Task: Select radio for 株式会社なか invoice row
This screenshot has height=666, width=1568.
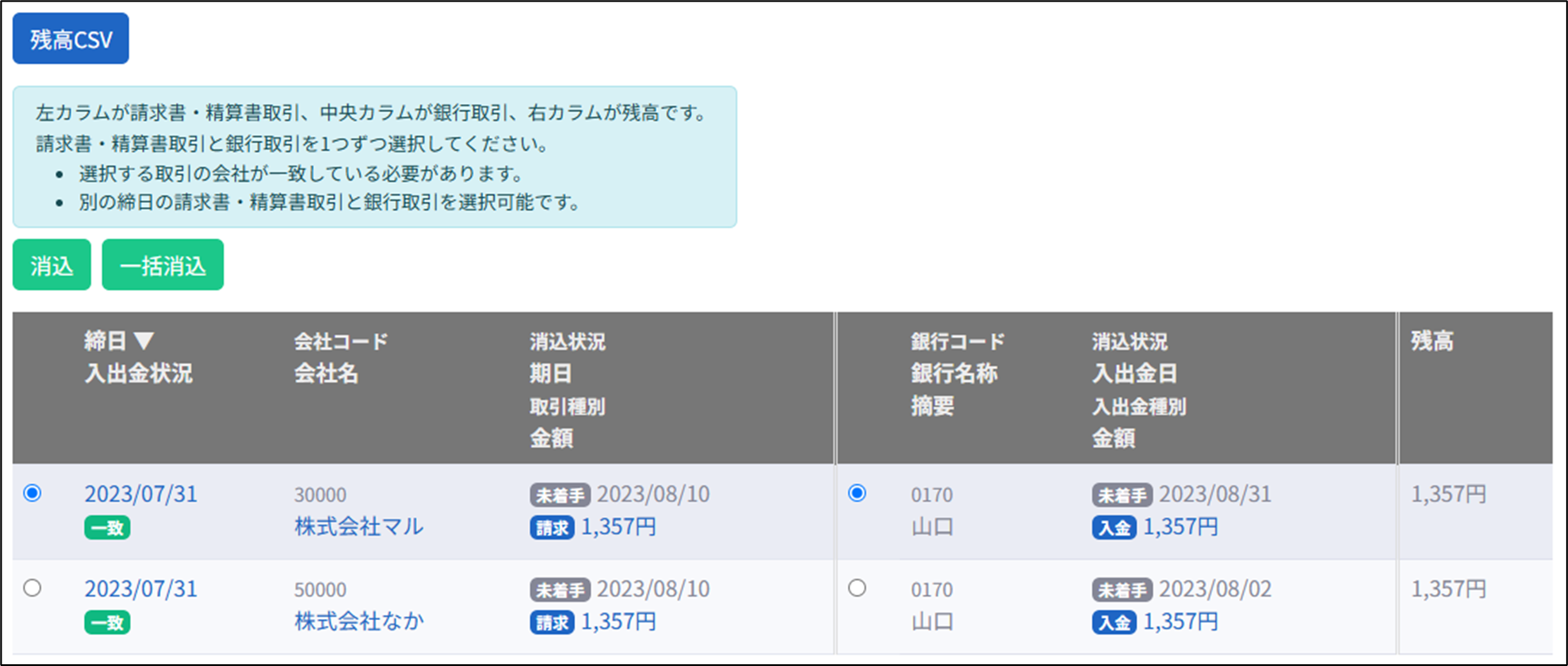Action: pos(33,588)
